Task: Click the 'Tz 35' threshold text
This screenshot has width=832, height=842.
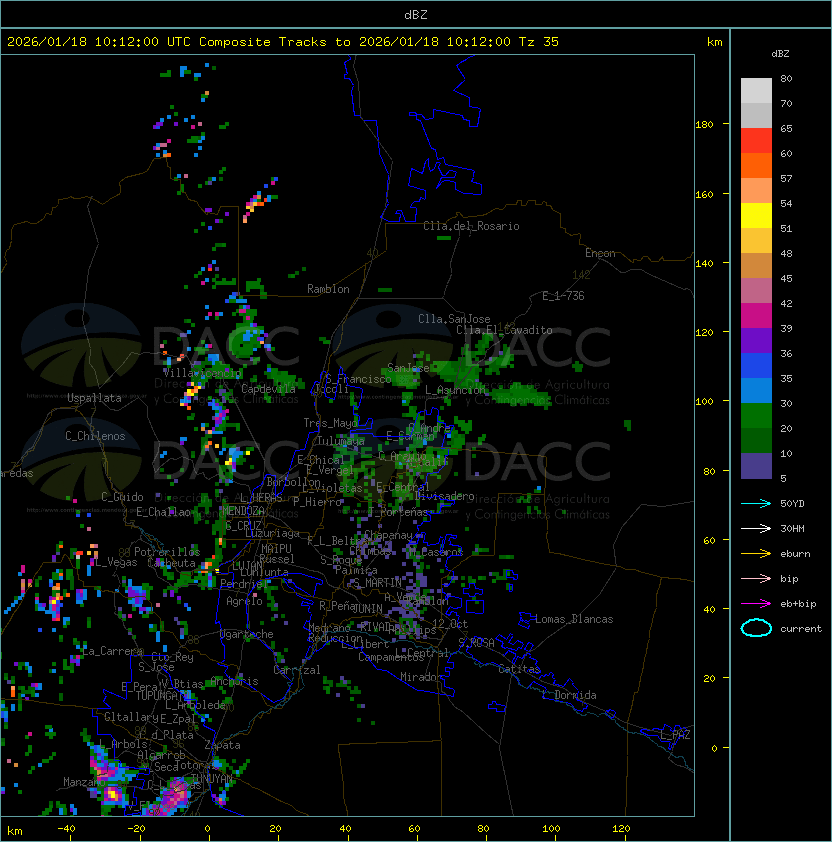Action: pyautogui.click(x=539, y=42)
